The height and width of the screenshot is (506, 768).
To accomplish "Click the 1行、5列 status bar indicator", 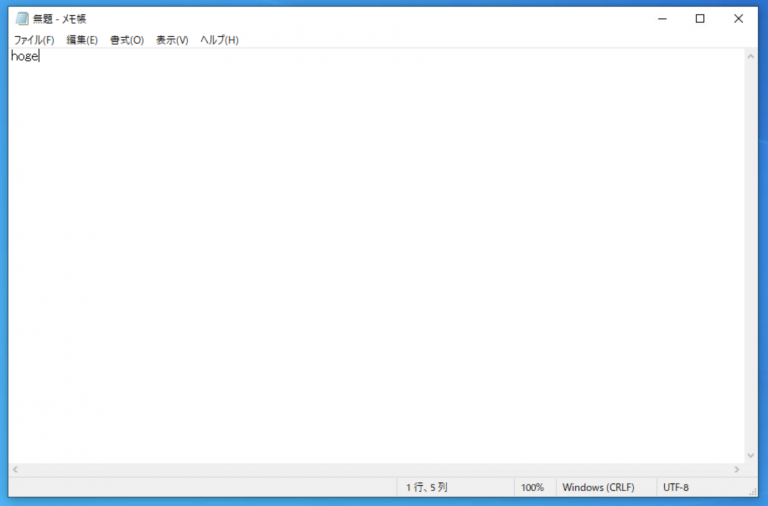I will (x=427, y=488).
